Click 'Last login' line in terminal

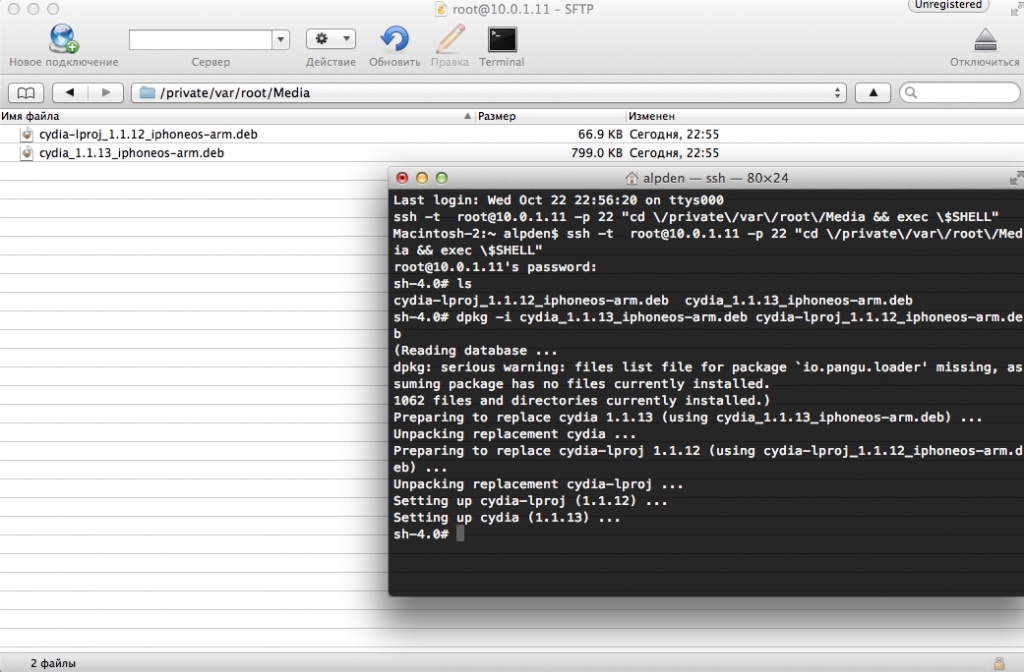tap(558, 200)
